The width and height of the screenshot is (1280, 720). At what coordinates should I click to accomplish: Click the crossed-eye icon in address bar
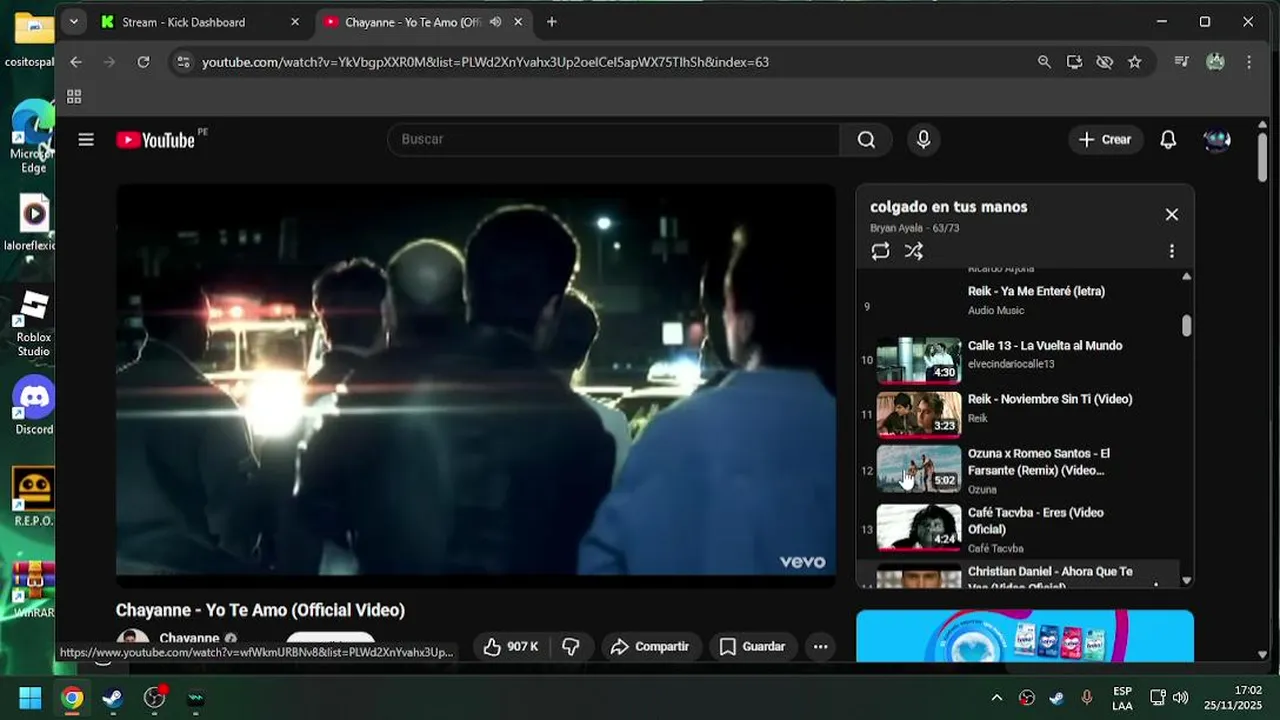click(1104, 62)
